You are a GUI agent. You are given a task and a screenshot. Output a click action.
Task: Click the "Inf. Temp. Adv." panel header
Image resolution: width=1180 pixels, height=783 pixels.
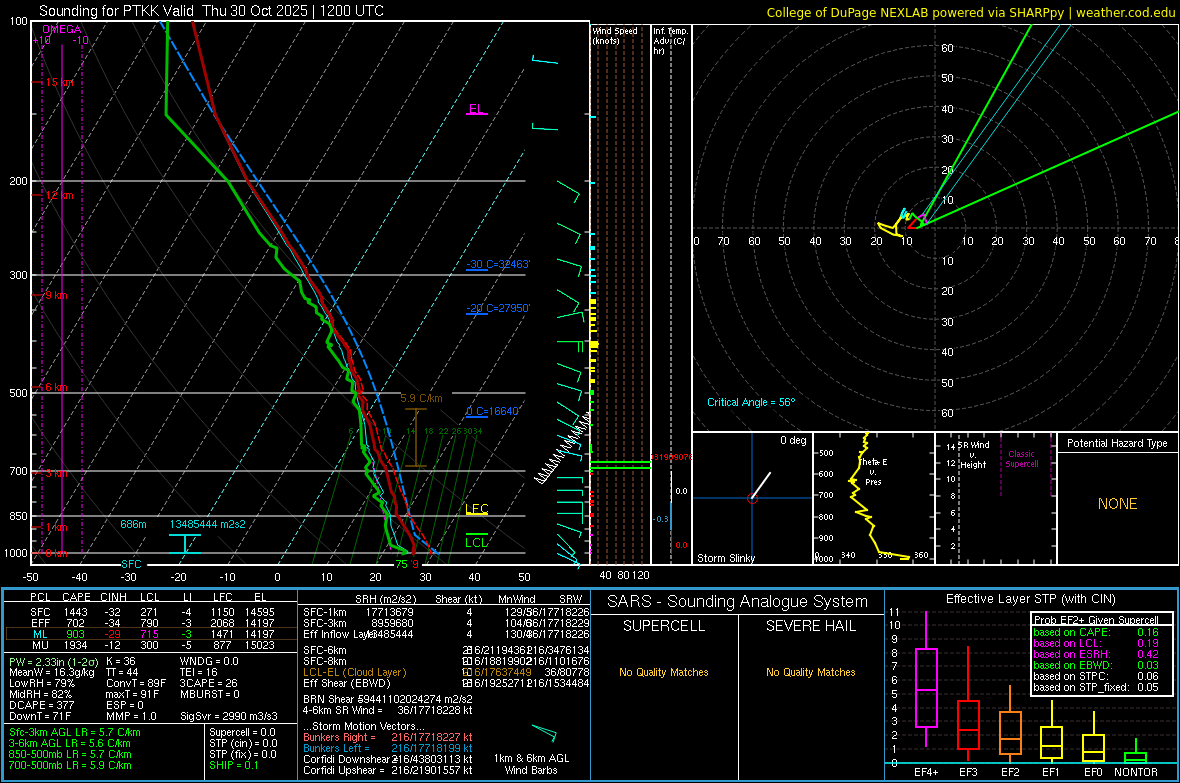pyautogui.click(x=670, y=41)
